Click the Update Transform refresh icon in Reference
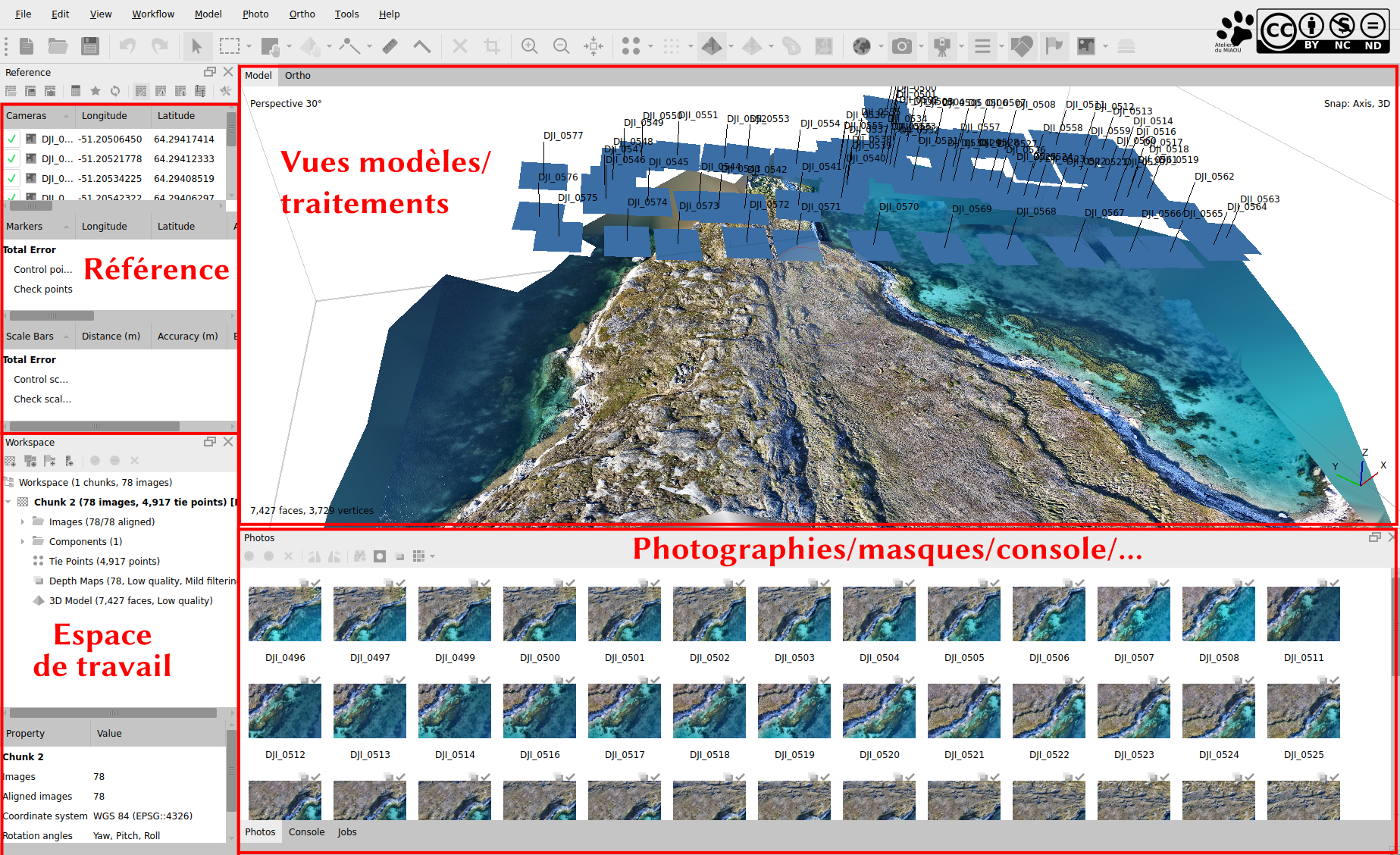This screenshot has width=1400, height=855. coord(115,91)
